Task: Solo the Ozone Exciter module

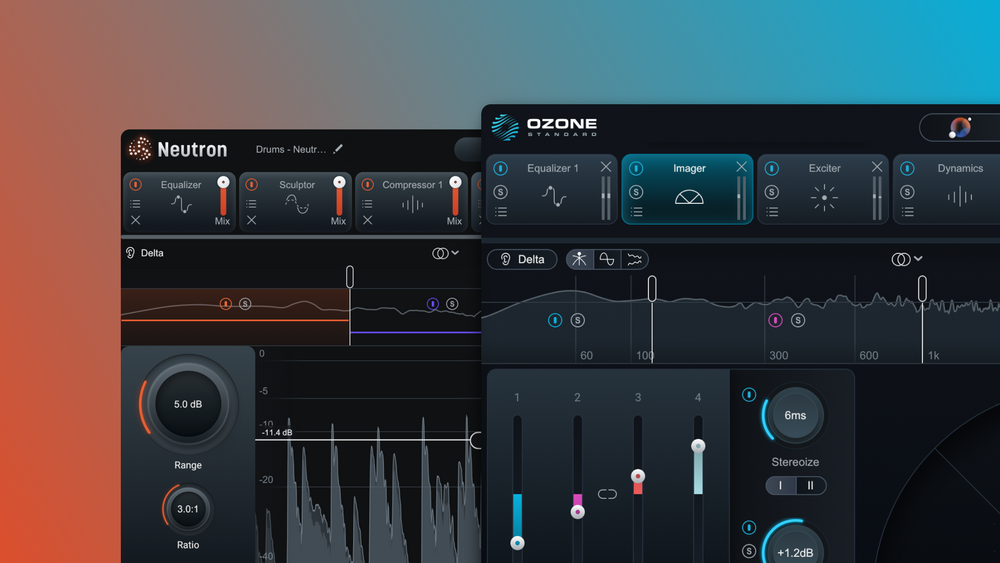Action: (772, 192)
